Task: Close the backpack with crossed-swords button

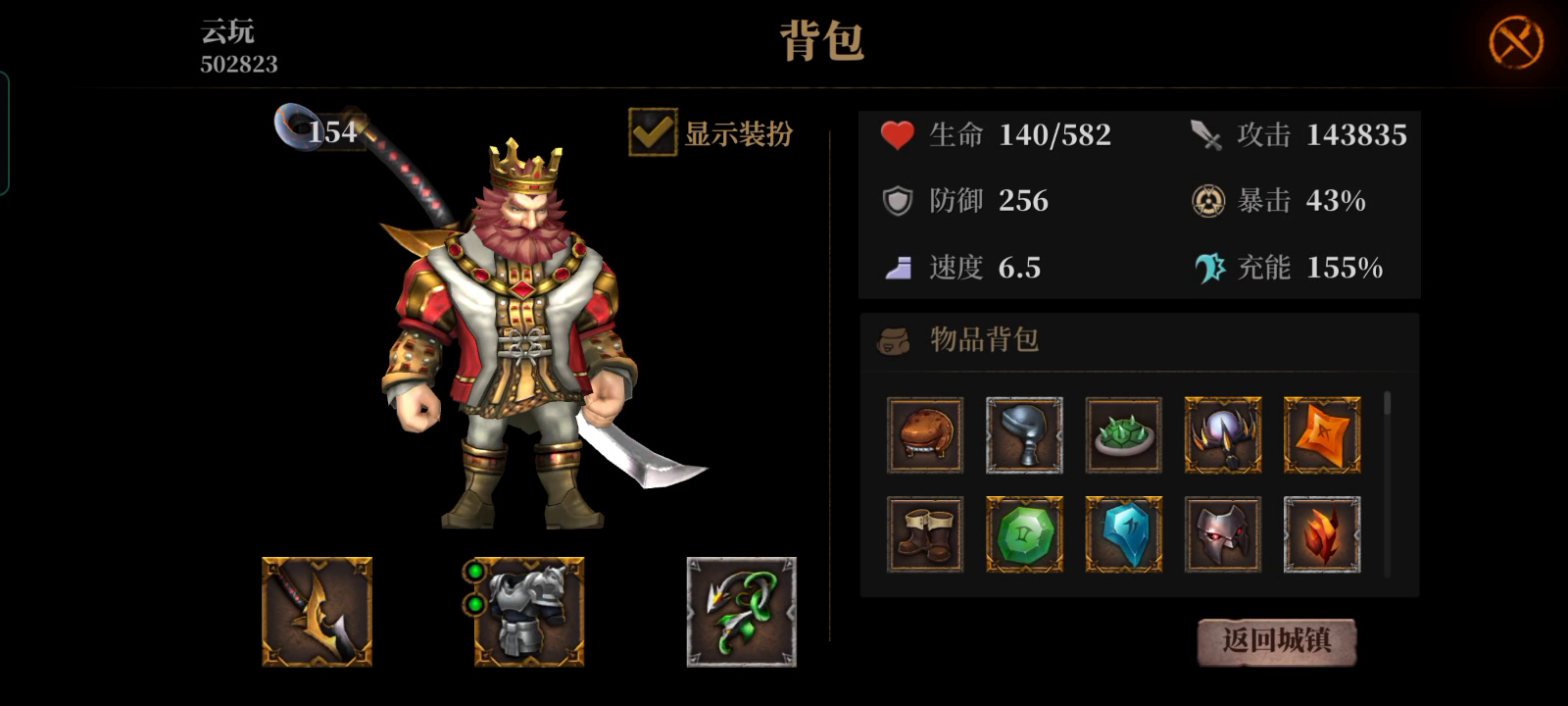Action: coord(1515,42)
